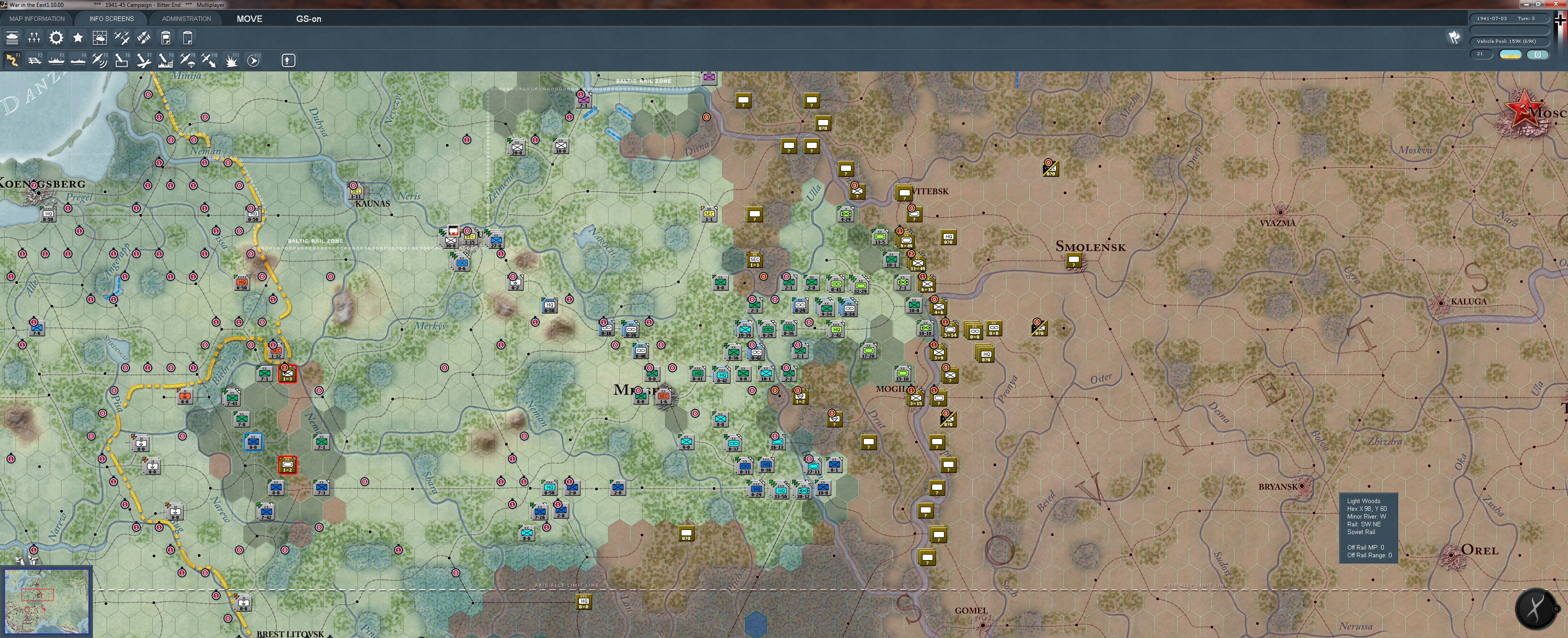Activate the F2 rail movement mode
1568x638 pixels.
coord(34,60)
